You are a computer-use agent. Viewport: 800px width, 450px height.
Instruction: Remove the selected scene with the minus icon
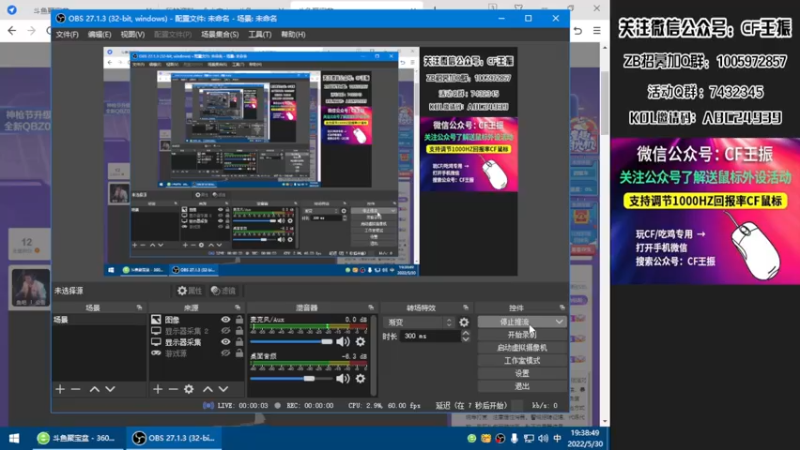coord(76,389)
